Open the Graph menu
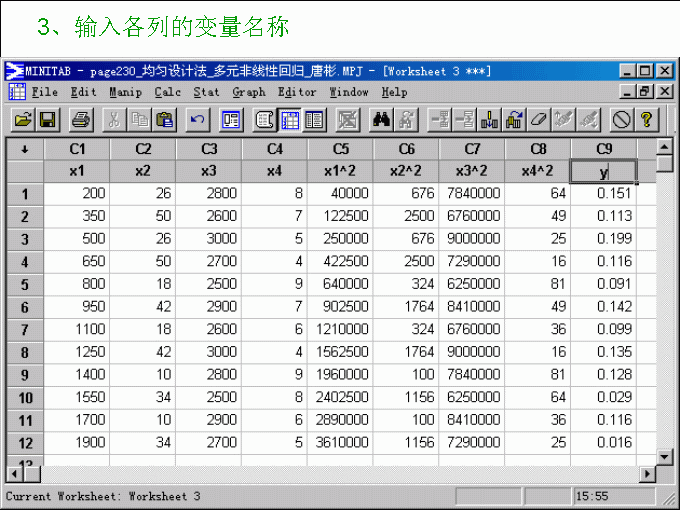680x510 pixels. pyautogui.click(x=249, y=92)
